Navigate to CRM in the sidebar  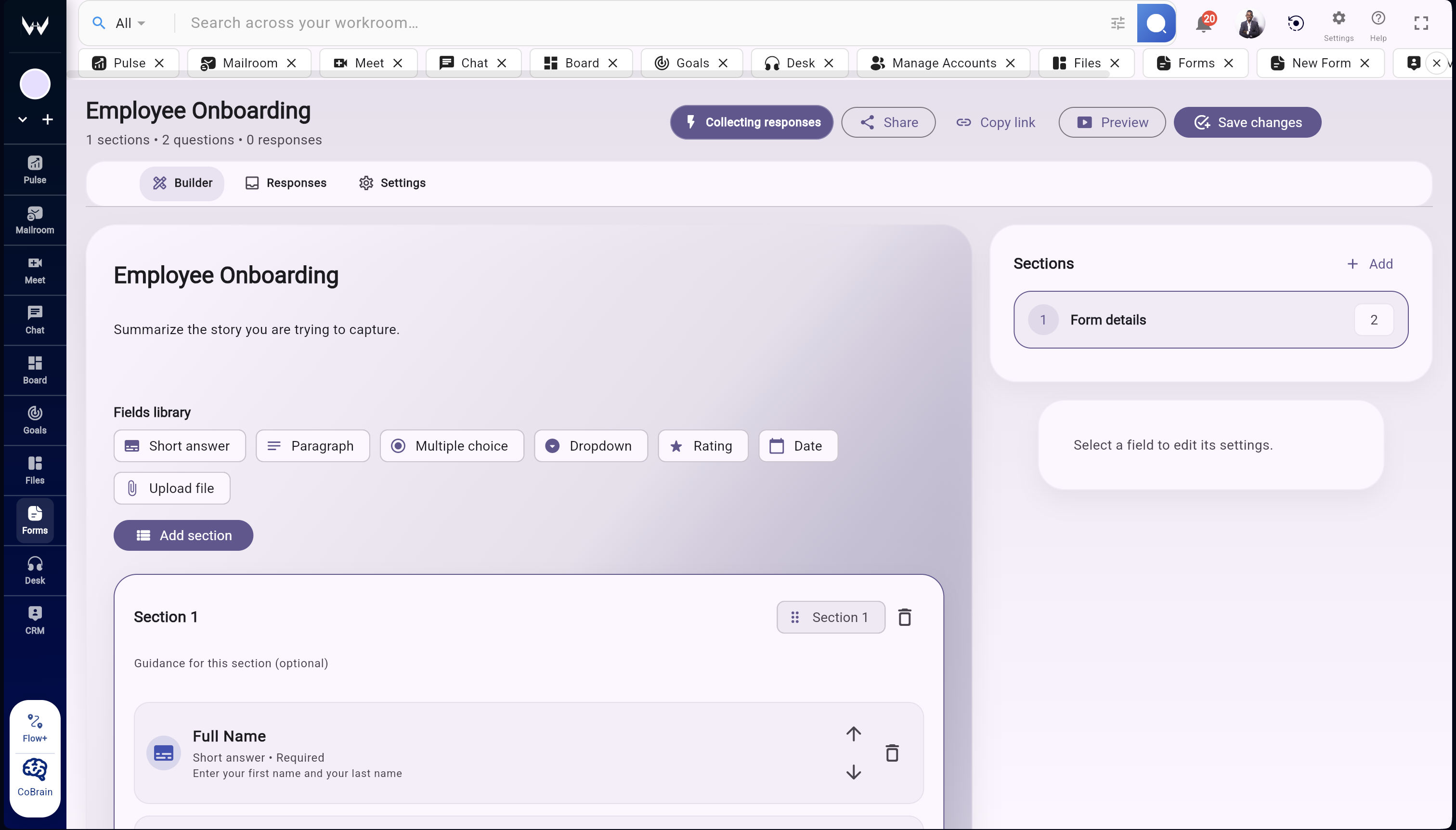click(35, 619)
